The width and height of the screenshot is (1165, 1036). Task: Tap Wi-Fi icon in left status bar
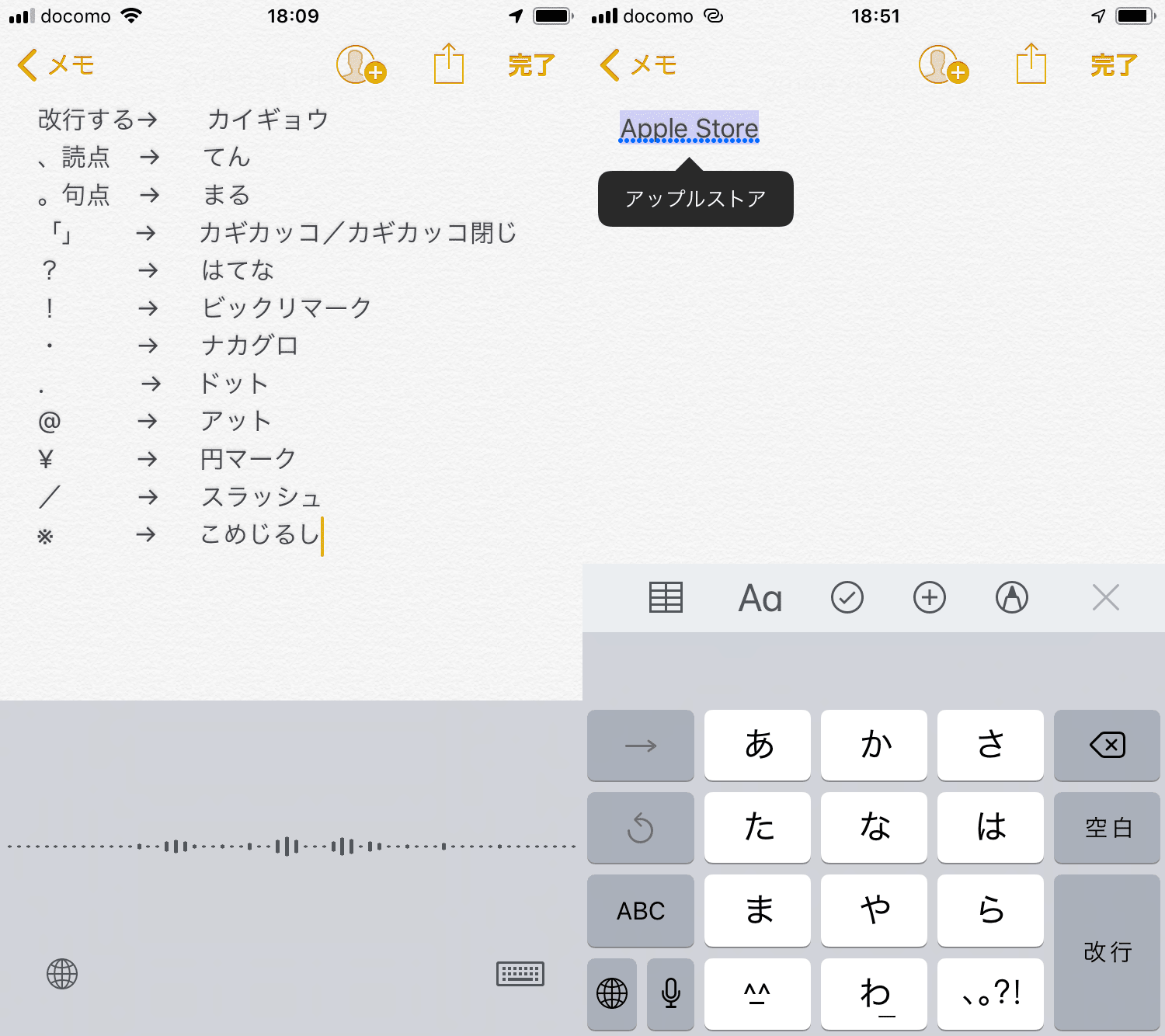click(x=132, y=16)
